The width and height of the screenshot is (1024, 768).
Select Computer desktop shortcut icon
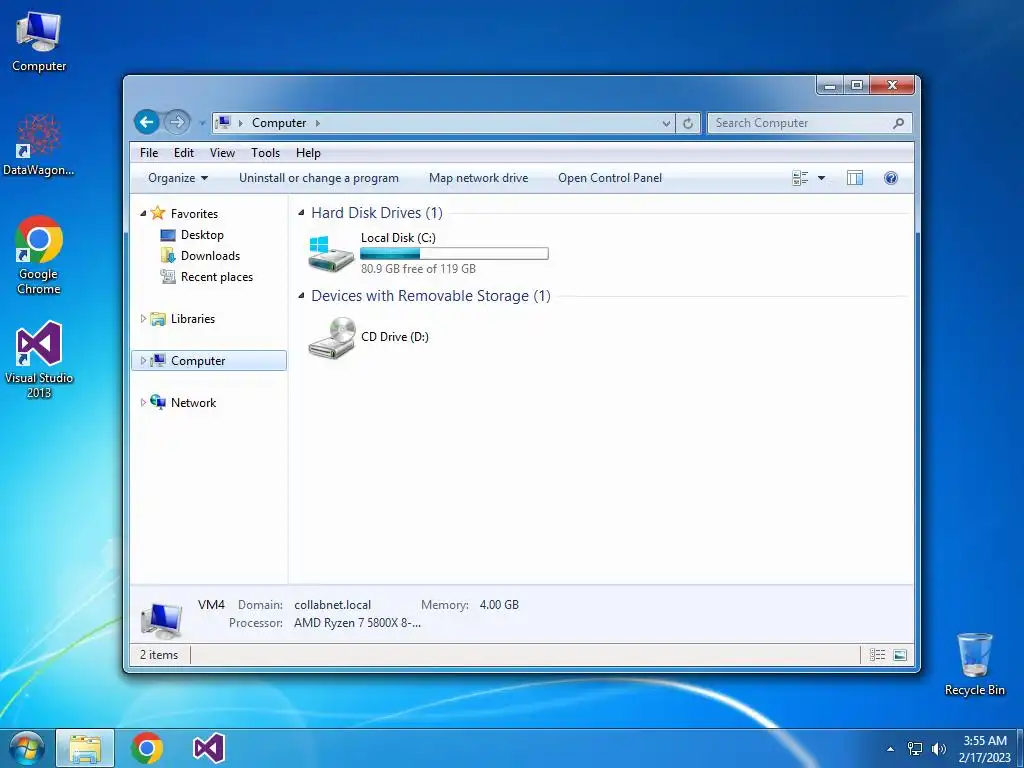click(39, 42)
